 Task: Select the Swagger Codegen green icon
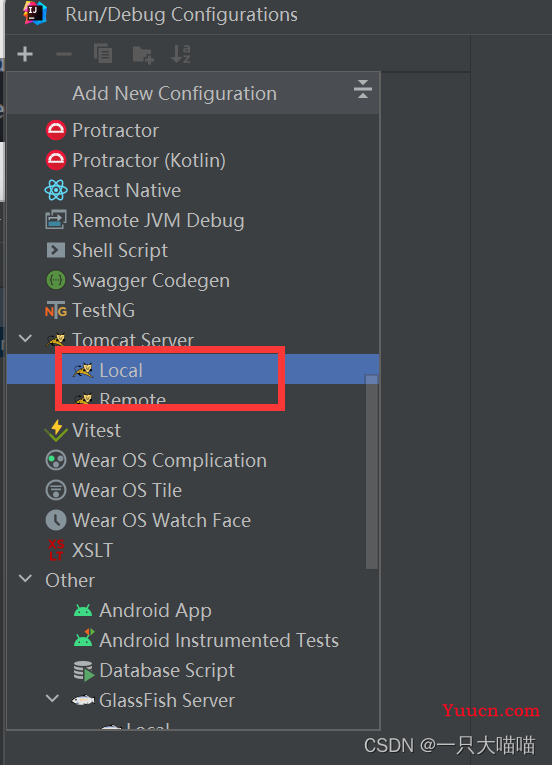(56, 280)
